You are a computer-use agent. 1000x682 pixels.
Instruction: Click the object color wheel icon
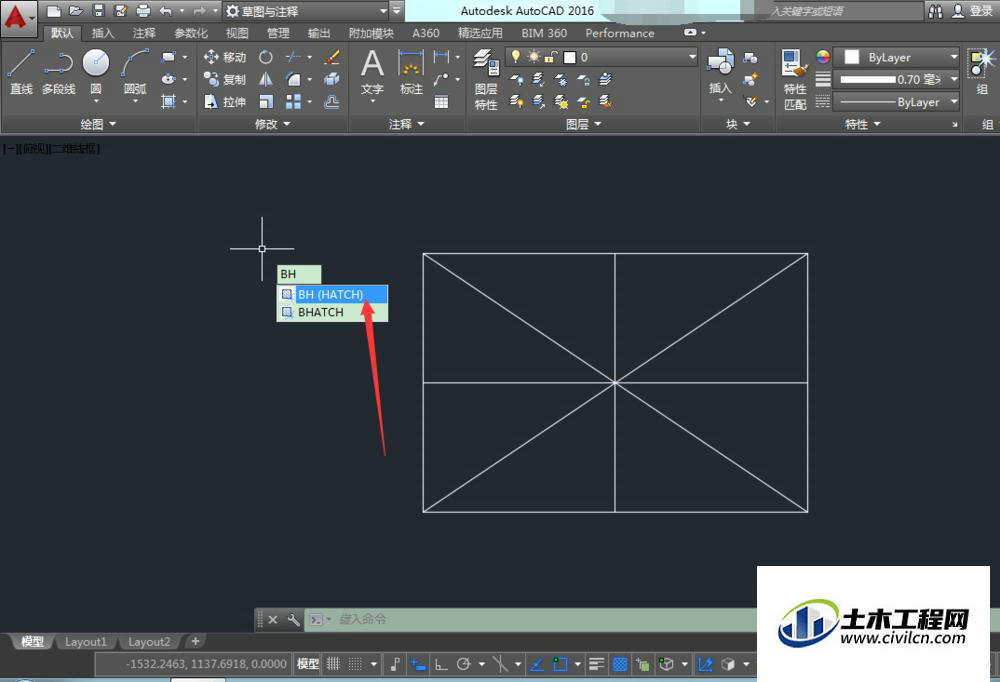pos(823,57)
